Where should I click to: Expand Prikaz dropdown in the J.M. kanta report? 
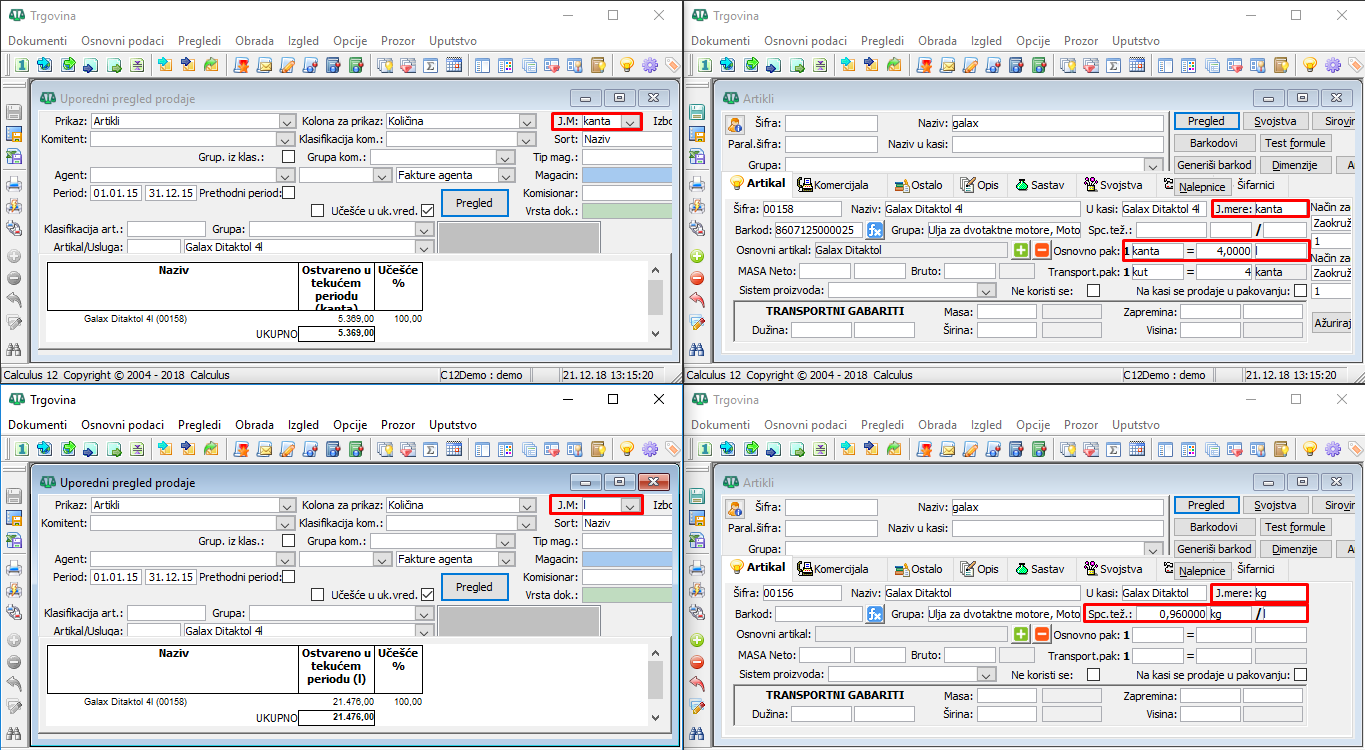click(286, 122)
